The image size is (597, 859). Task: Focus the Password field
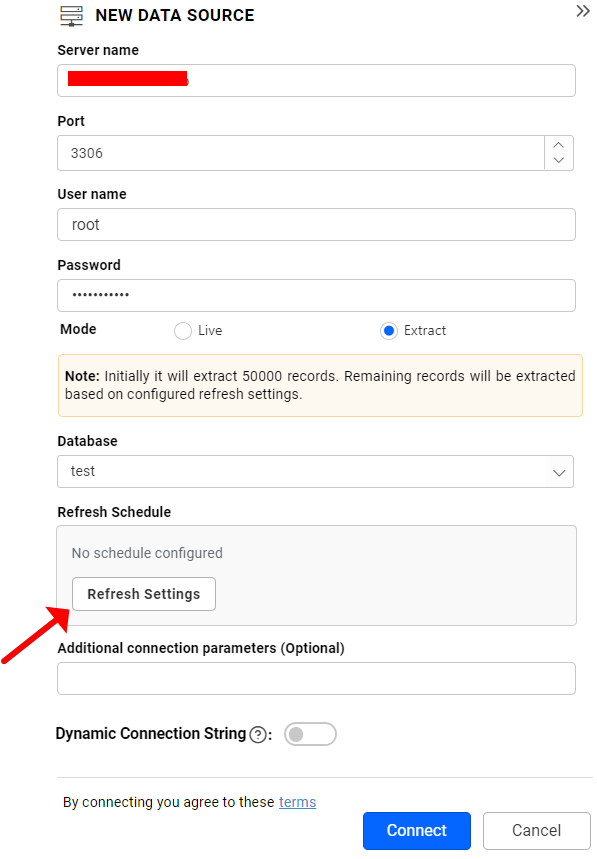316,295
